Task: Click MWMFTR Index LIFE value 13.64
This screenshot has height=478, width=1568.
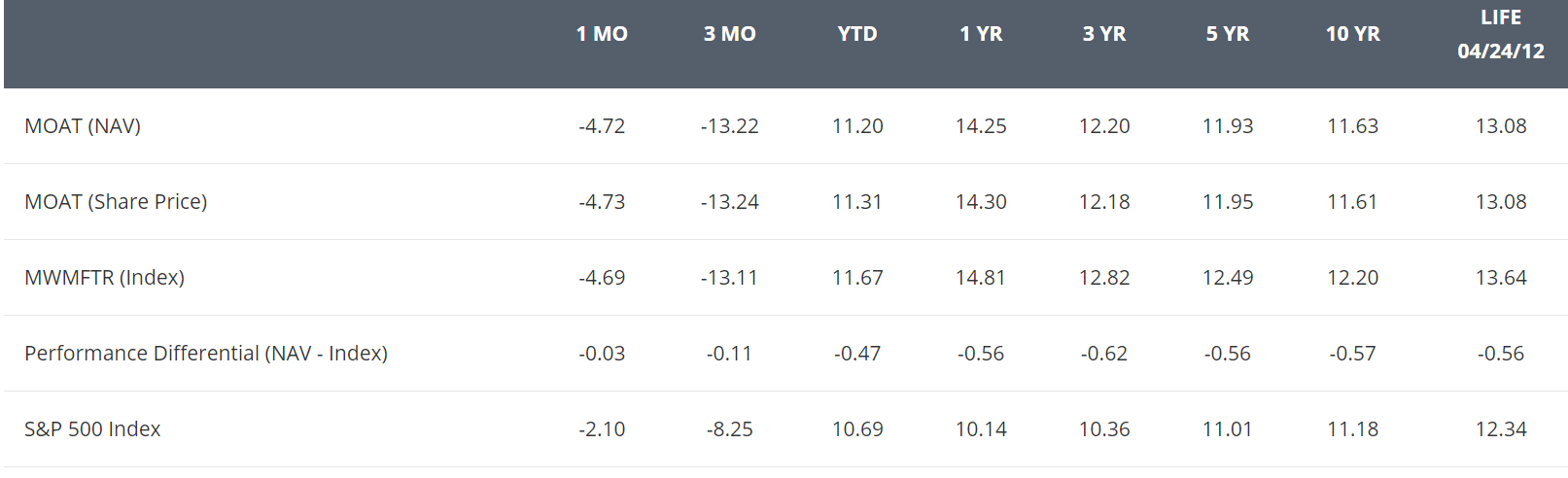Action: click(x=1501, y=278)
